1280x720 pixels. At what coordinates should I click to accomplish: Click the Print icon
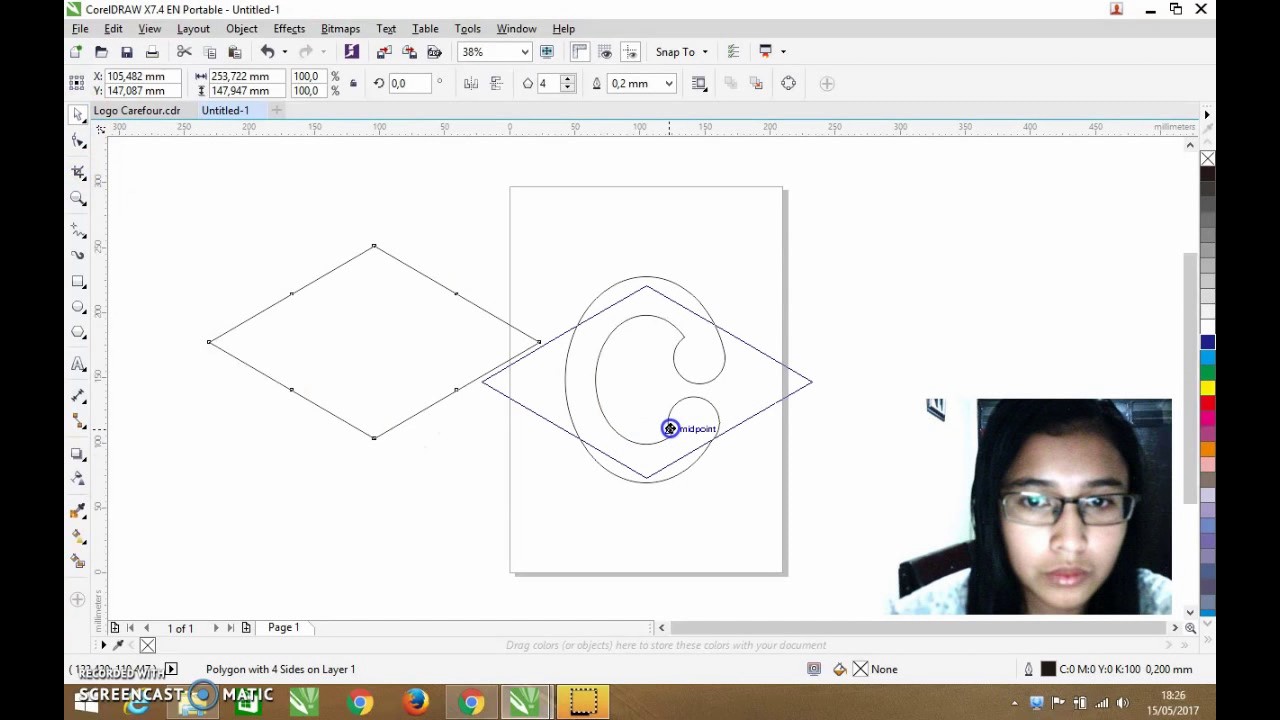[x=152, y=52]
